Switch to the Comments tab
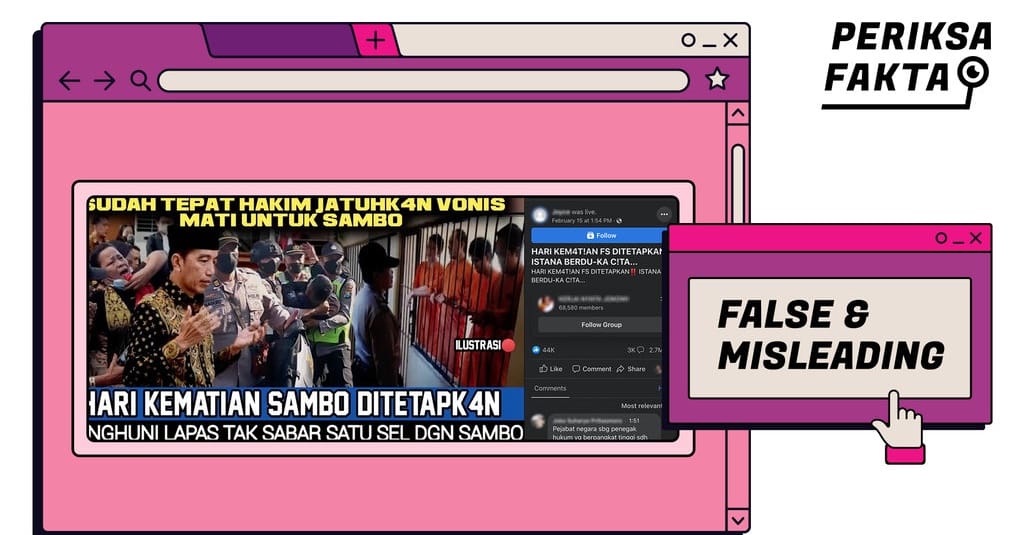Image resolution: width=1024 pixels, height=535 pixels. [550, 388]
